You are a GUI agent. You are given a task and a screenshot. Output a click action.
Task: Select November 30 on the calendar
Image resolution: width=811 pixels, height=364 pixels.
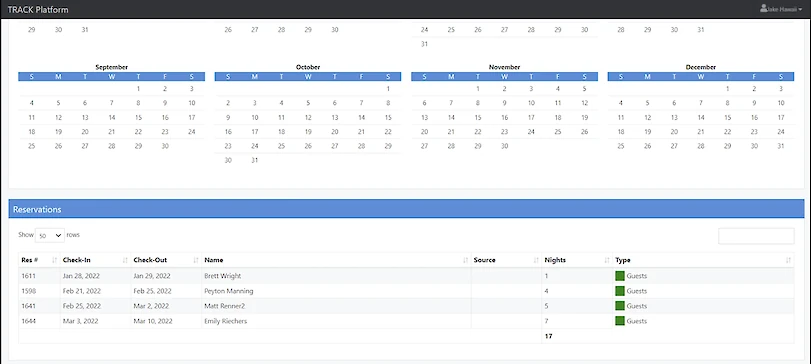click(504, 146)
